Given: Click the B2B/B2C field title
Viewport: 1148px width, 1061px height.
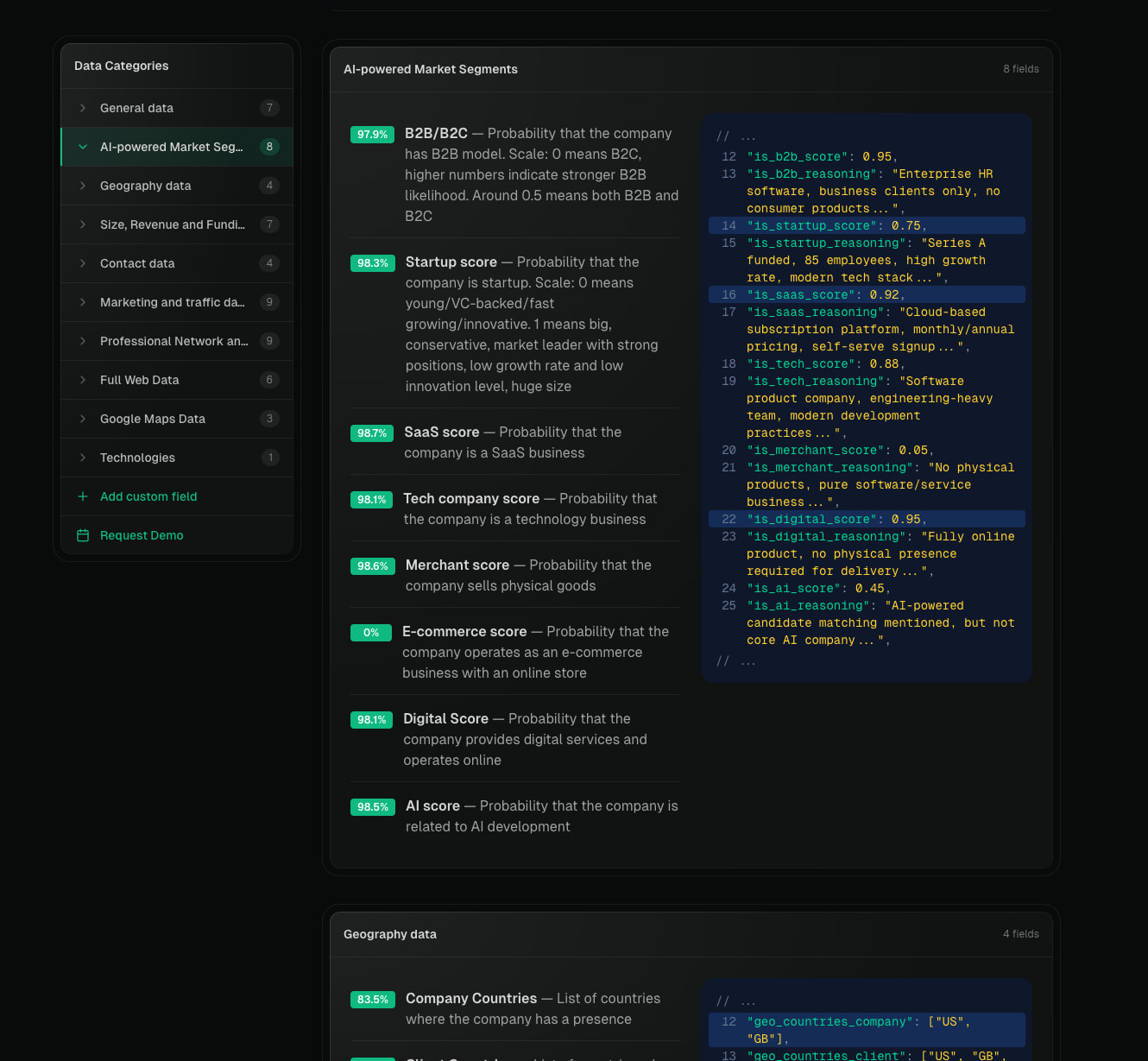Looking at the screenshot, I should point(436,133).
